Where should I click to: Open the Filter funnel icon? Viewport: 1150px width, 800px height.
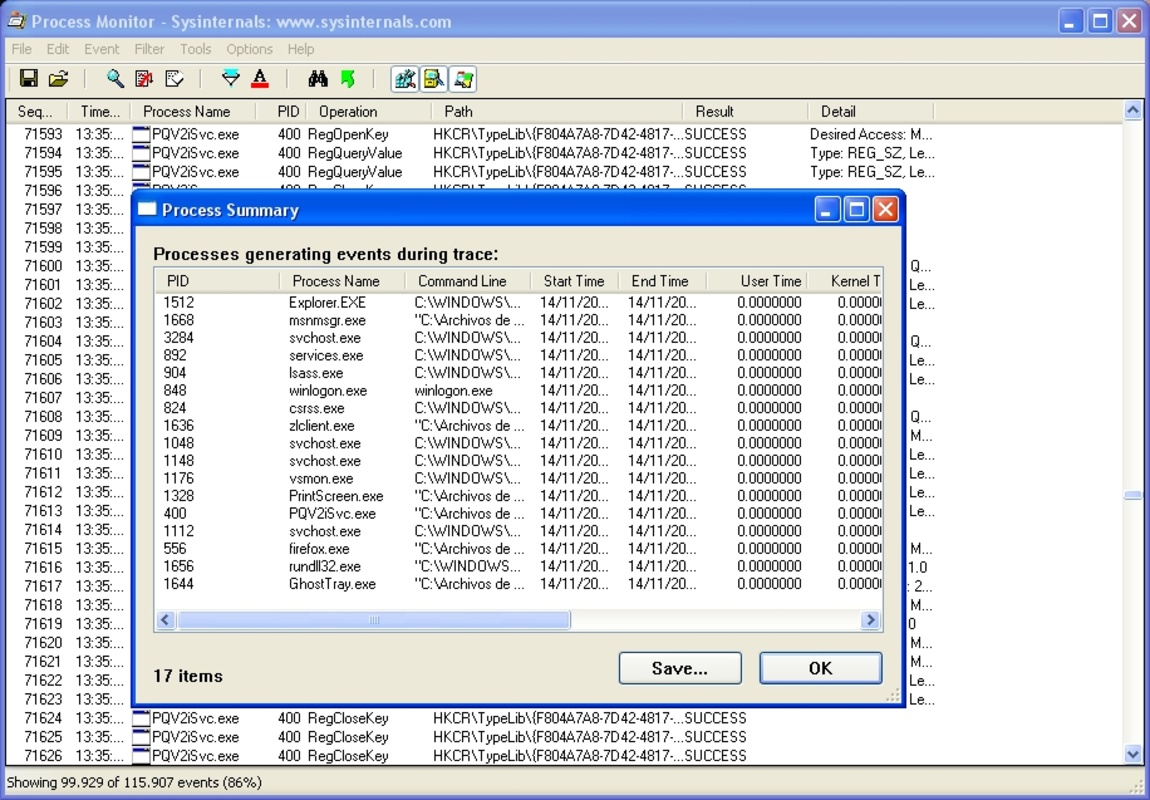coord(231,79)
